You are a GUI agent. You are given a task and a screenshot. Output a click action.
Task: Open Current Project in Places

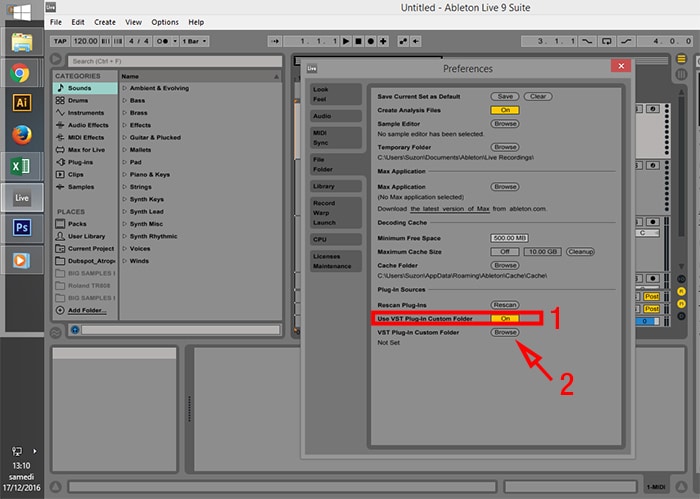click(x=85, y=249)
